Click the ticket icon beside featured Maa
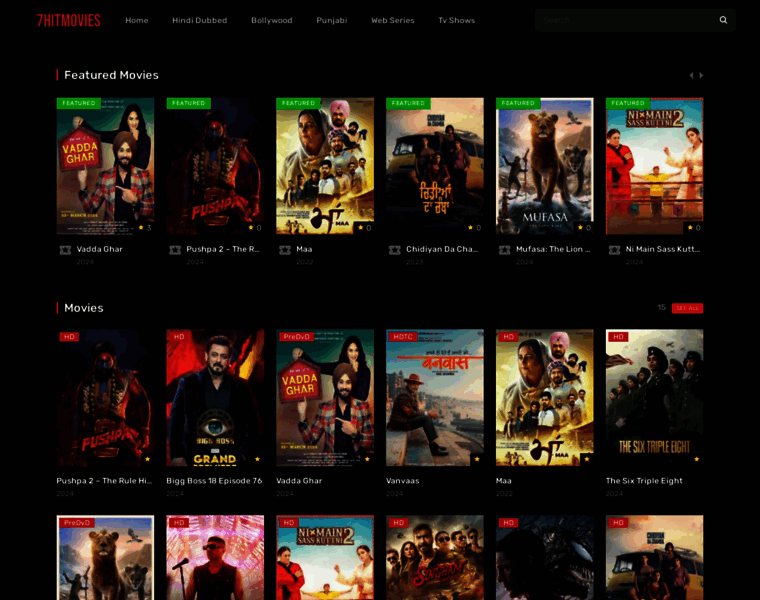Screen dimensions: 760x600 [285, 250]
